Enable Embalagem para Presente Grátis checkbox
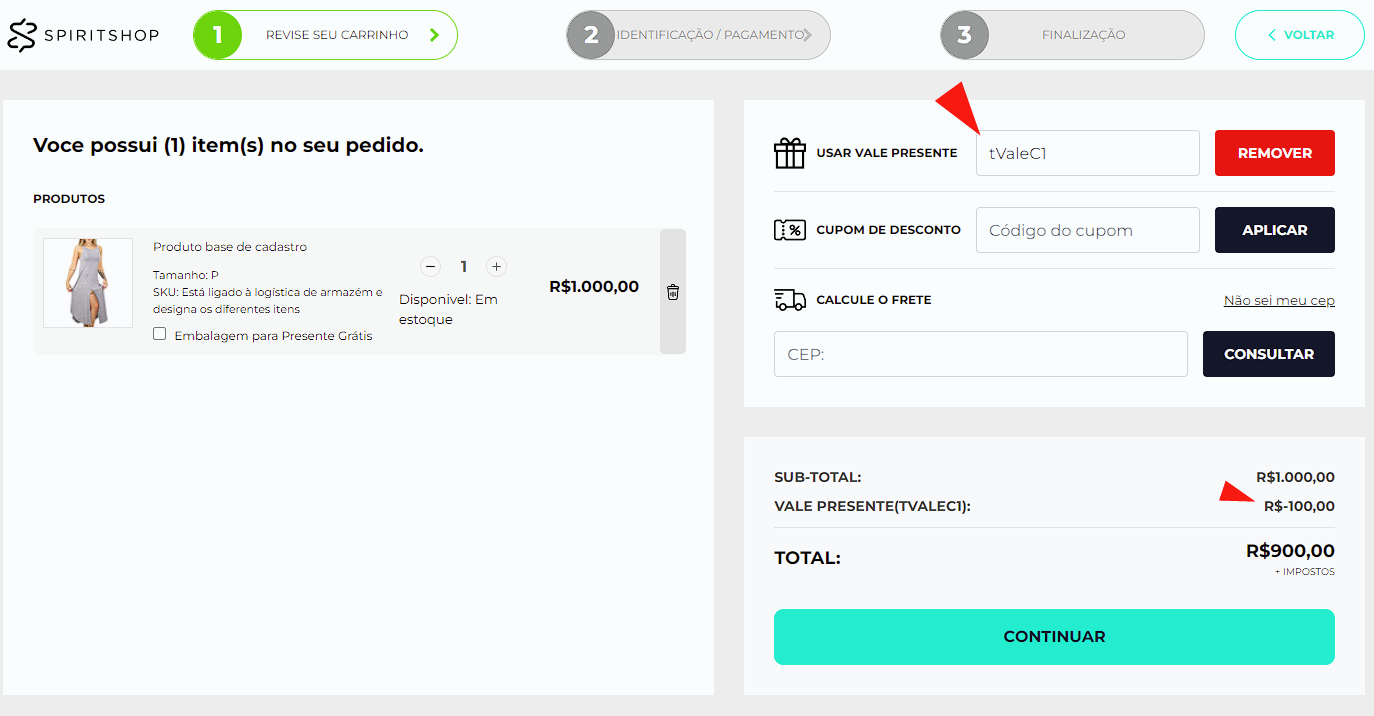Screen dimensions: 1374x716 click(x=160, y=334)
